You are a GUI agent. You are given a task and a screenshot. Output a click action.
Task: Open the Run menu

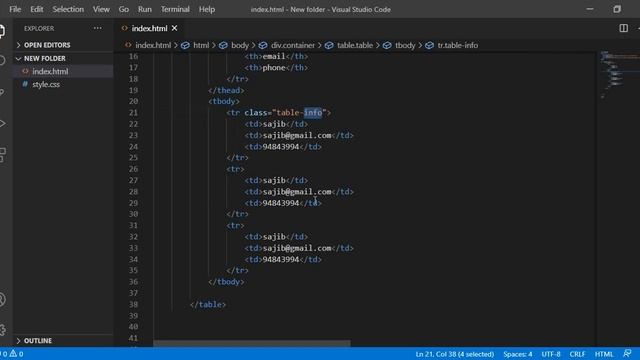(144, 9)
